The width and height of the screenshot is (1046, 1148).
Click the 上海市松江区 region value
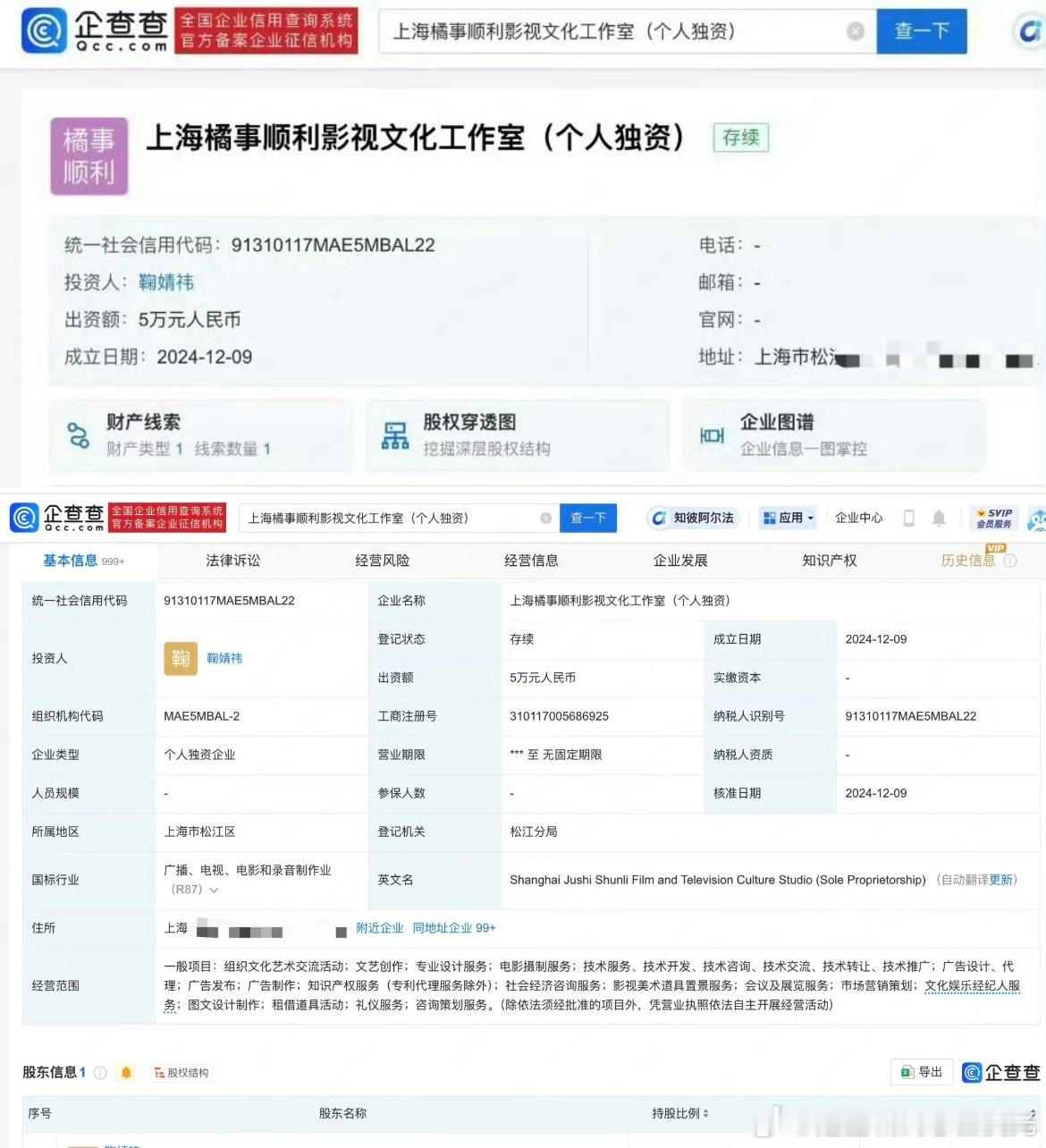199,831
